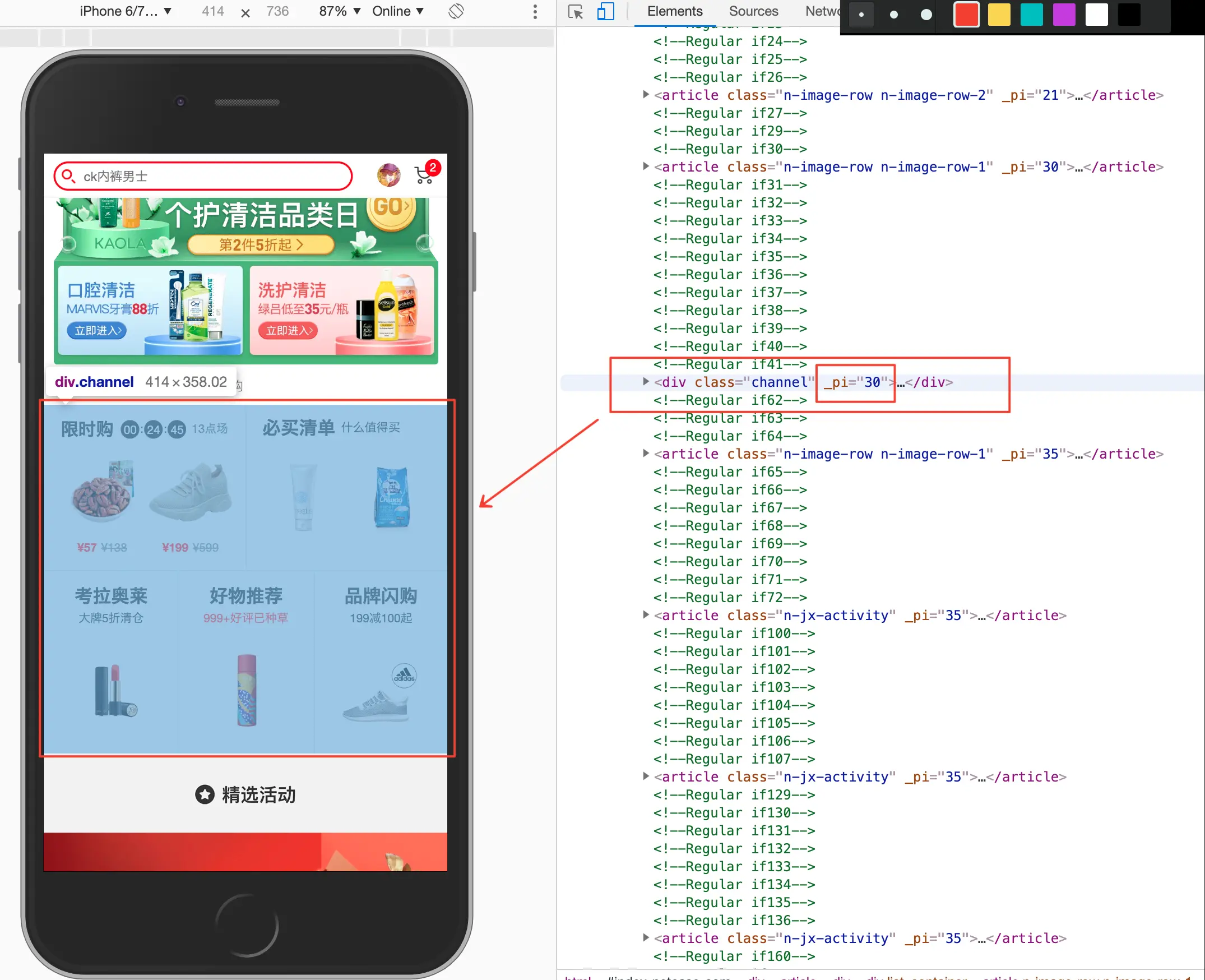Click the inspect element cursor icon

575,11
